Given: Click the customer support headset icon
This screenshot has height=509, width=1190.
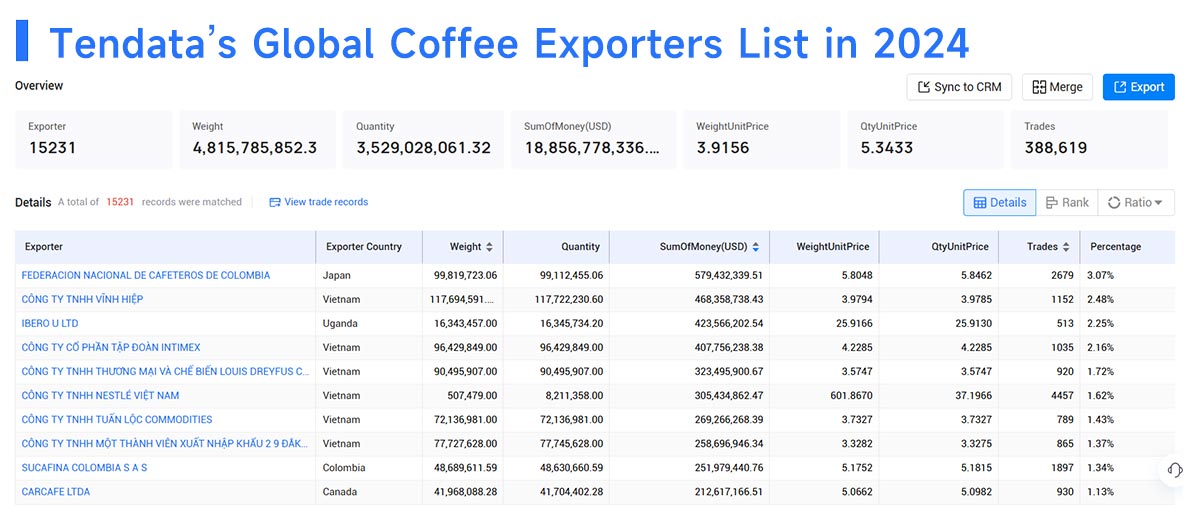Looking at the screenshot, I should click(x=1174, y=469).
